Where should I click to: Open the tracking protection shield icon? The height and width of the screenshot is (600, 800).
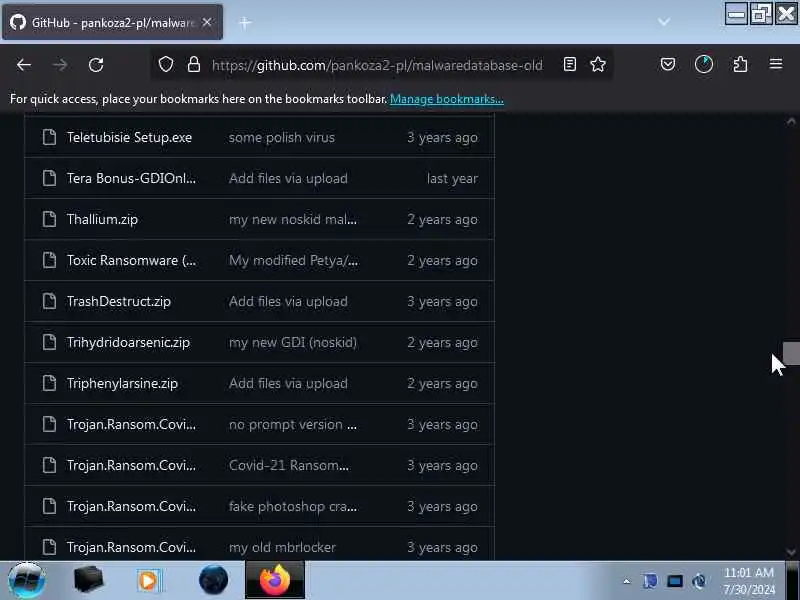(x=166, y=64)
